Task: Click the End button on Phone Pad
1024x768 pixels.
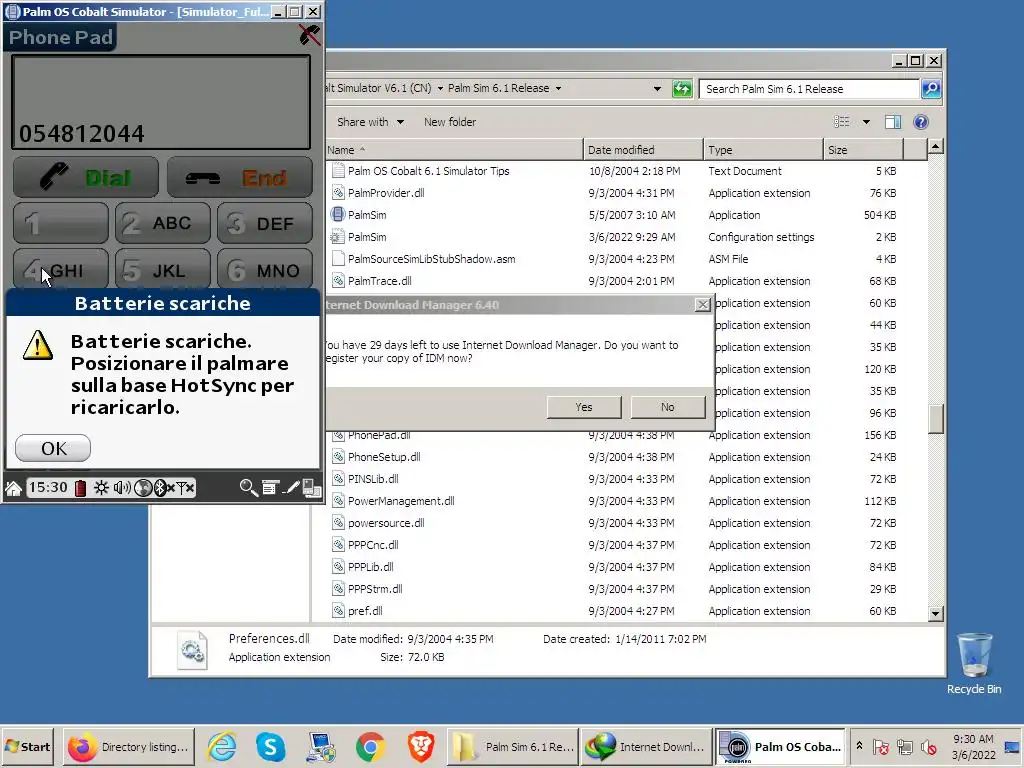Action: point(240,177)
